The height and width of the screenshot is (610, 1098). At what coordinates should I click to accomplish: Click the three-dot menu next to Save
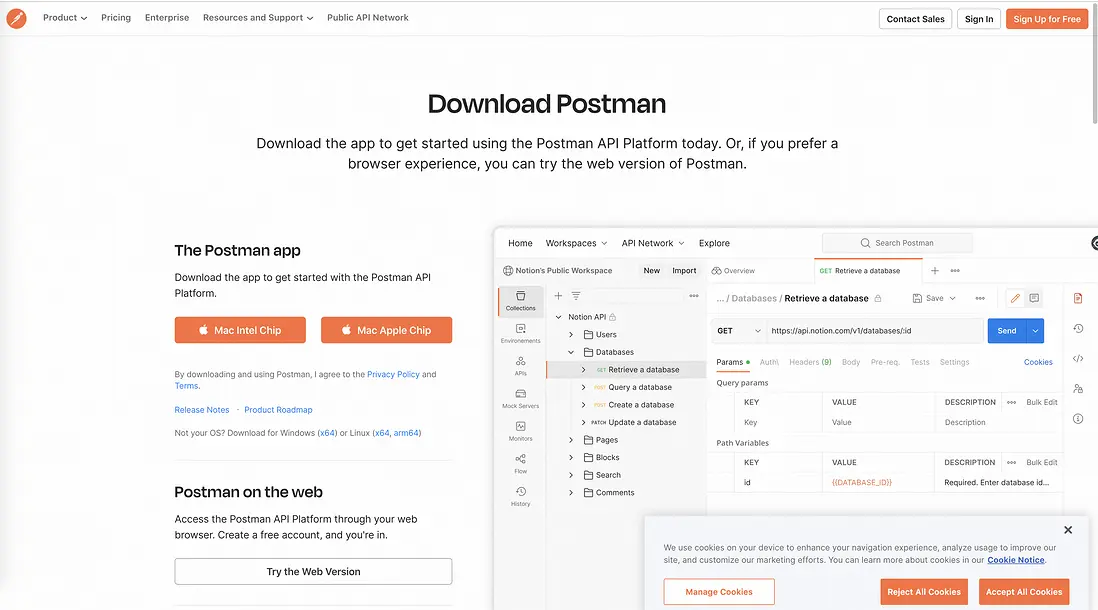(x=980, y=298)
